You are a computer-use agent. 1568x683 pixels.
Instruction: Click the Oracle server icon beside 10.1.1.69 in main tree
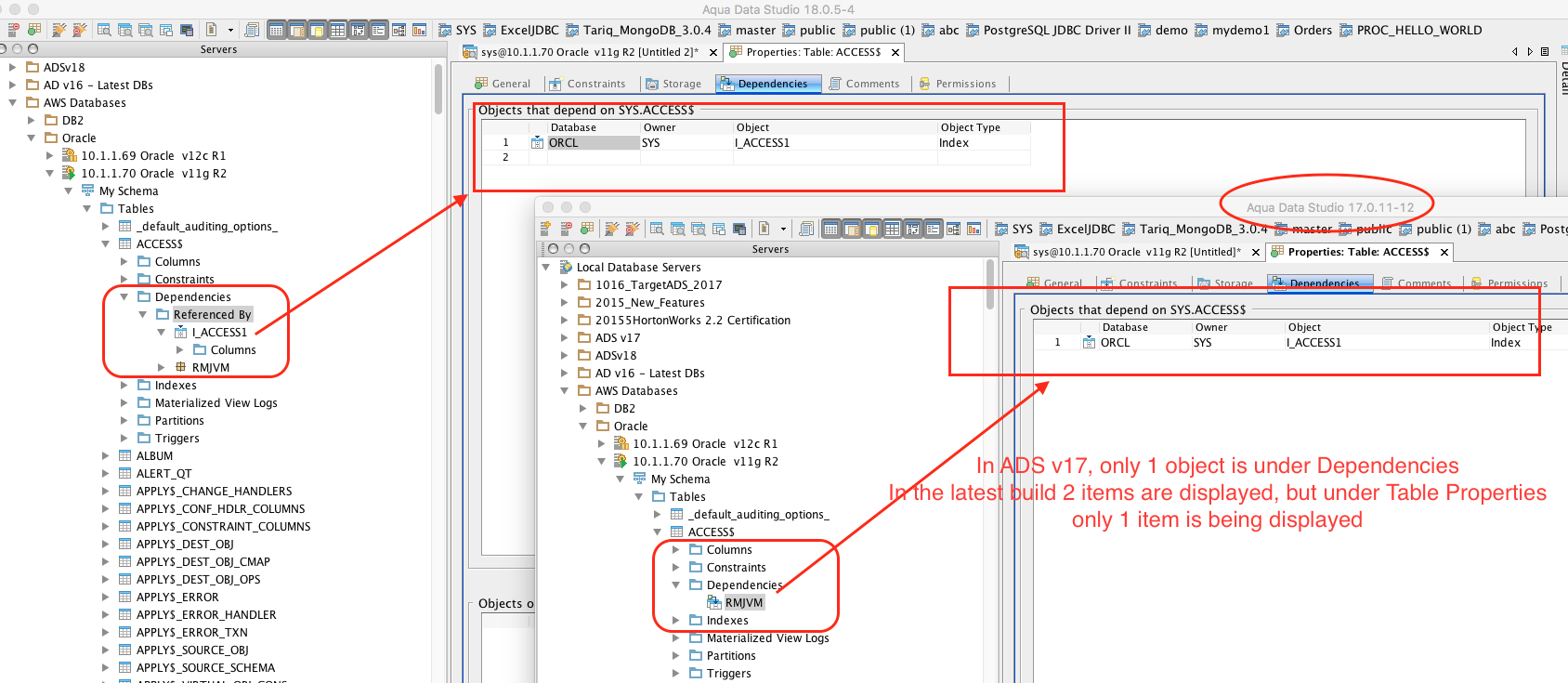pos(69,155)
